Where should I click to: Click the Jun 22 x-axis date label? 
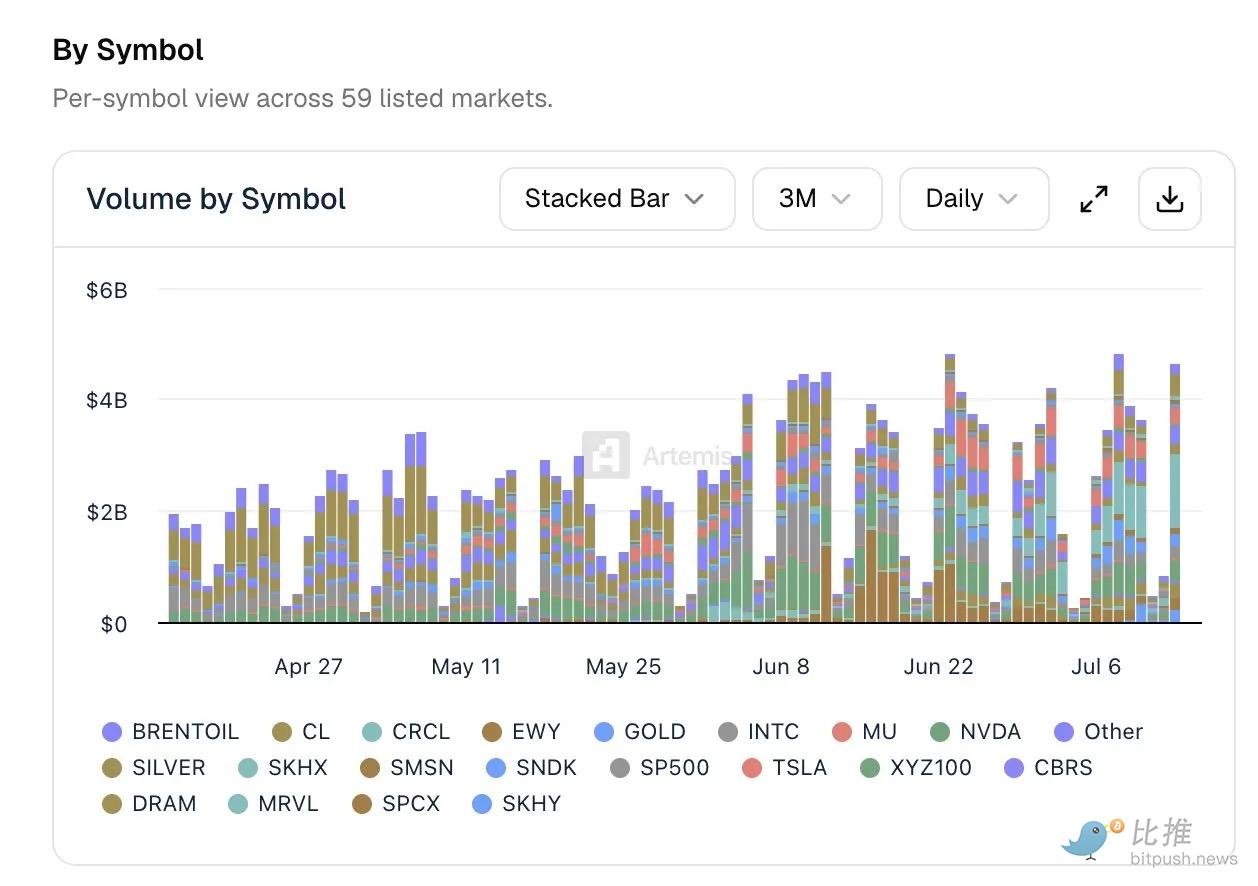tap(938, 667)
